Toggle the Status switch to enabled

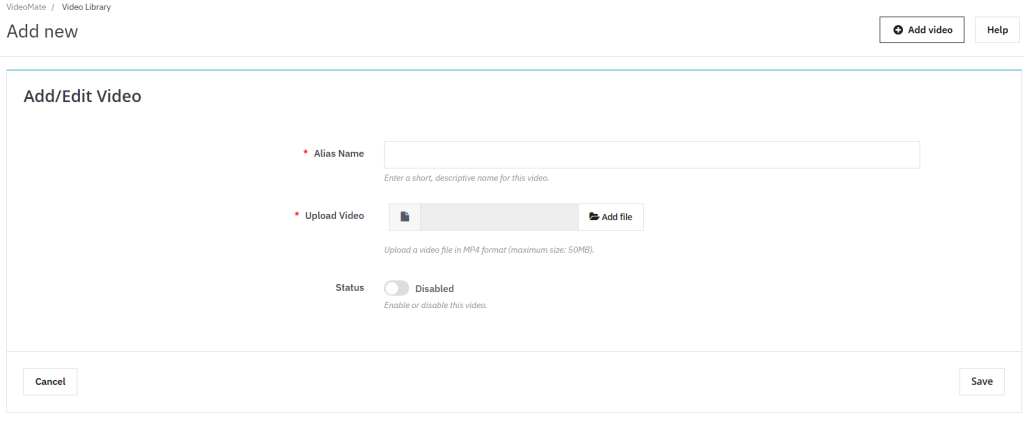tap(396, 289)
